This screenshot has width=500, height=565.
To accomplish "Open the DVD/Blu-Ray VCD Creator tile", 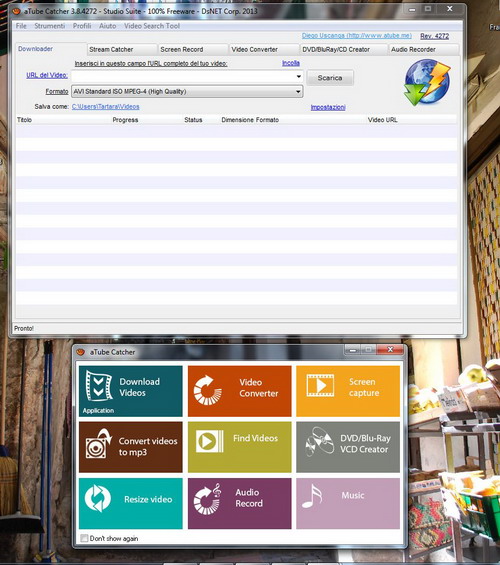I will 348,447.
